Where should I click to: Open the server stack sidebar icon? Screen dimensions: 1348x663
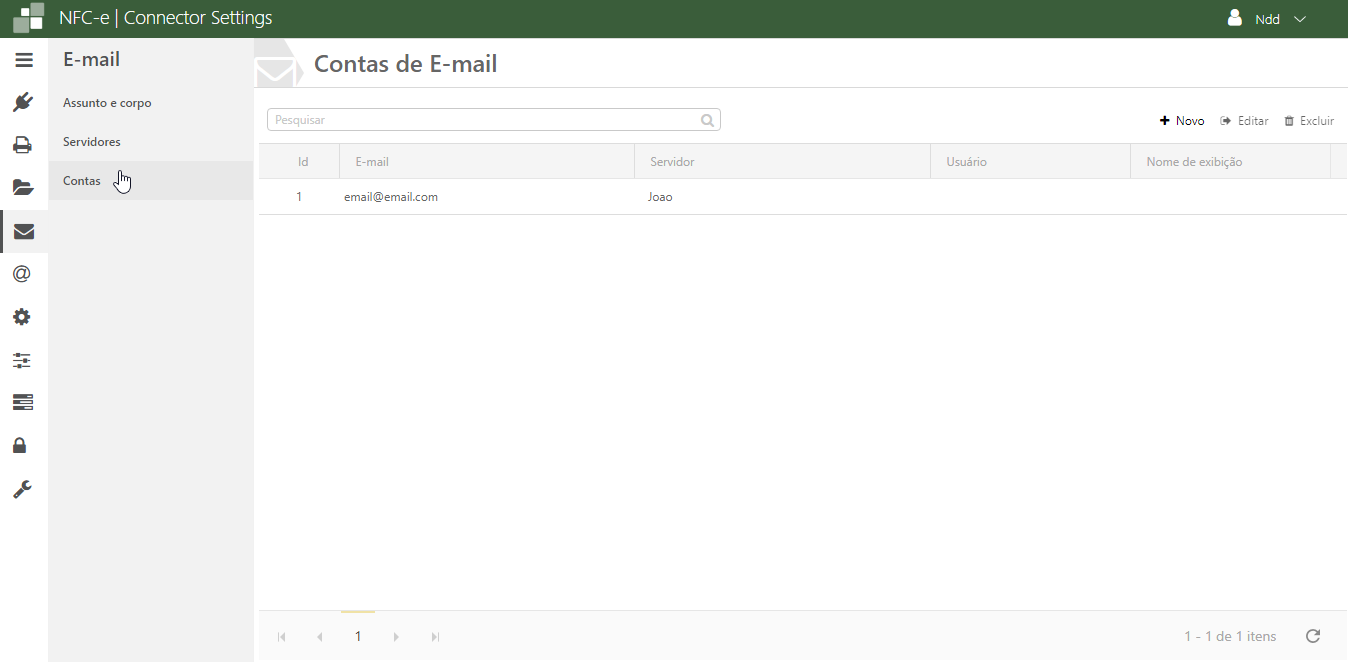[22, 402]
